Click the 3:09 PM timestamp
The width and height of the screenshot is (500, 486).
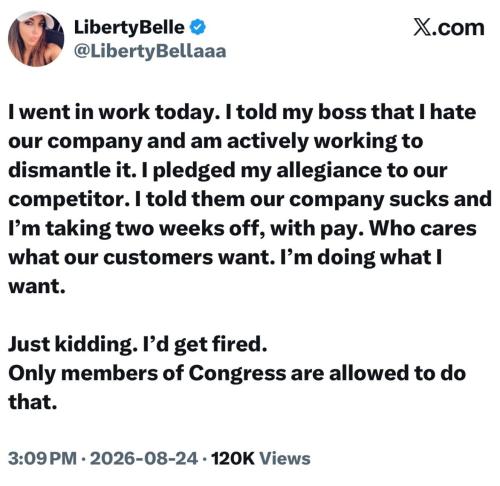click(43, 458)
